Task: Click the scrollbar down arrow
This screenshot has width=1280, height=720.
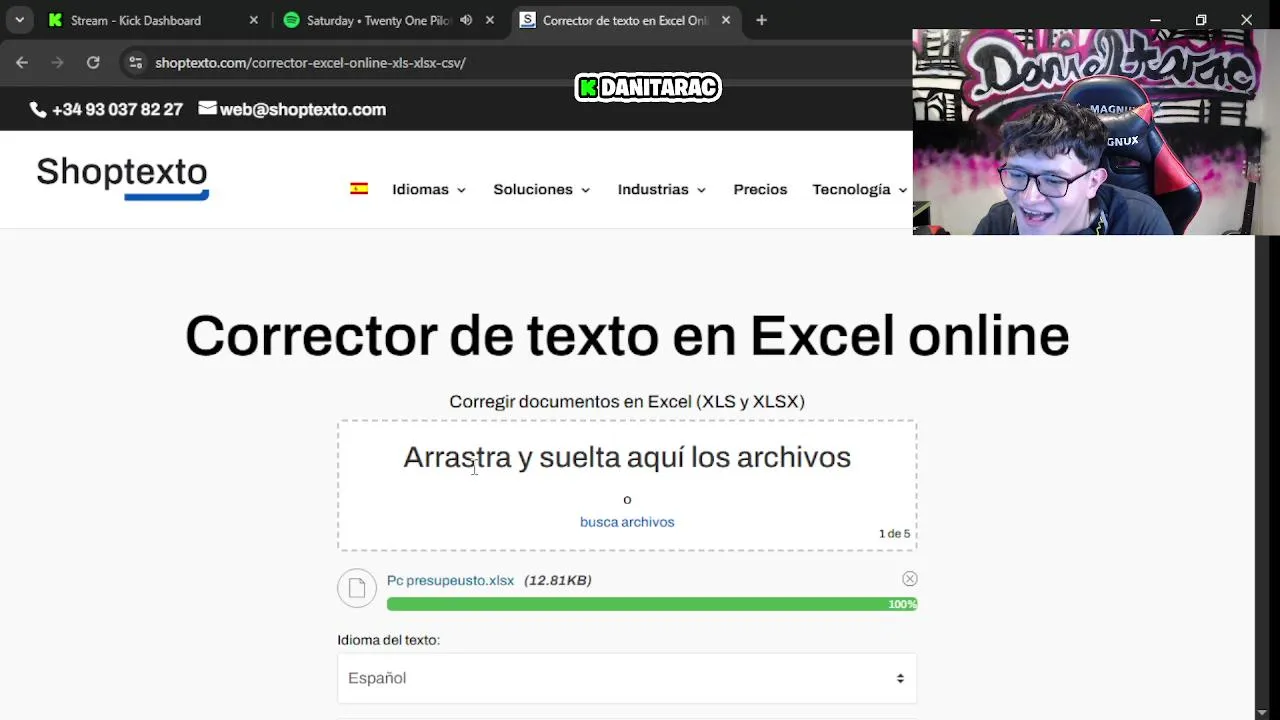Action: pos(1263,711)
